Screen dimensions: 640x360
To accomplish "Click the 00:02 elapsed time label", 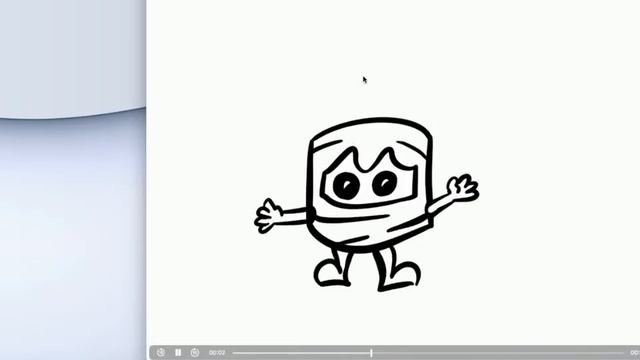I will (x=217, y=352).
